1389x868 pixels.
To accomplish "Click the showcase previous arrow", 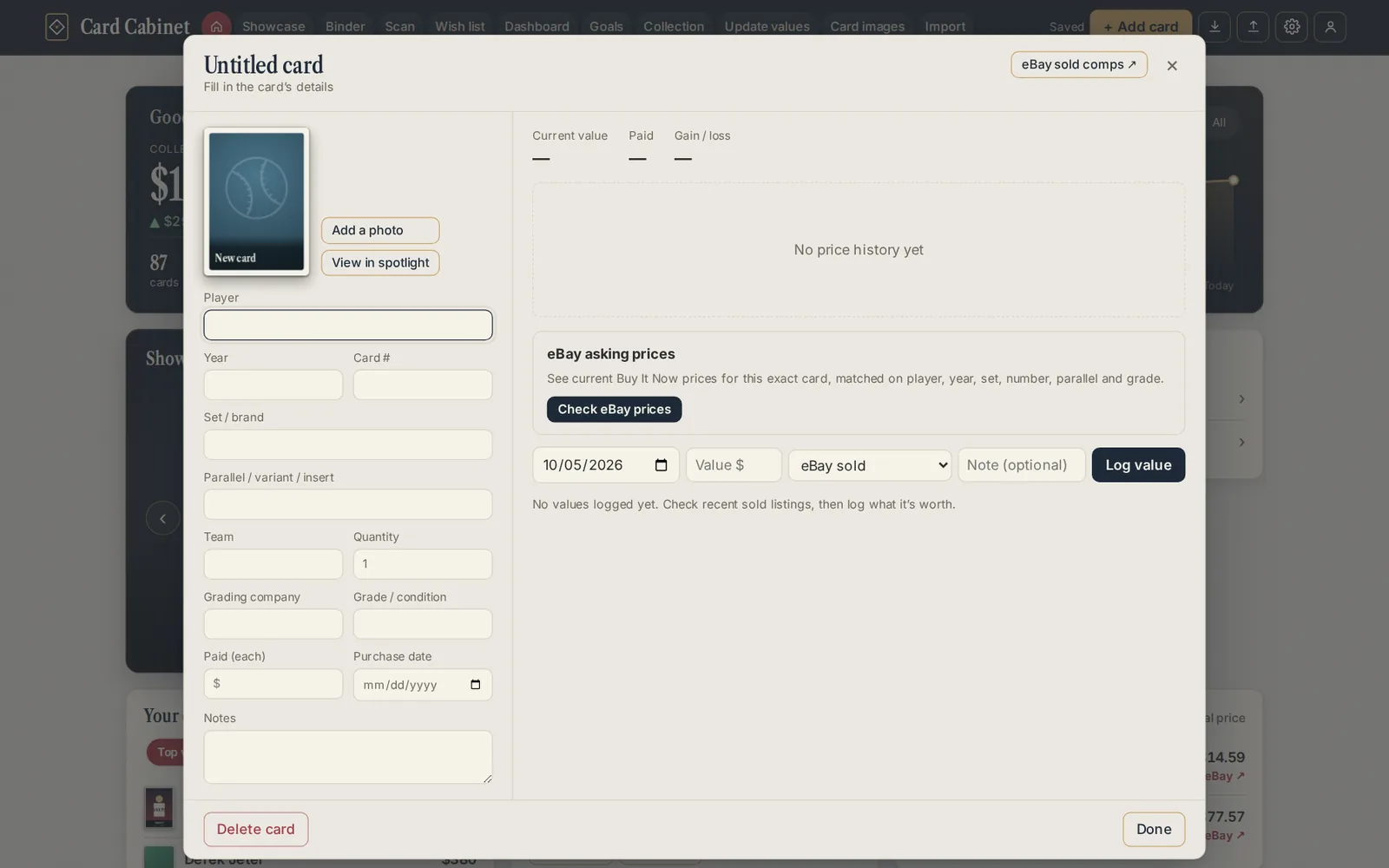I will (x=162, y=518).
